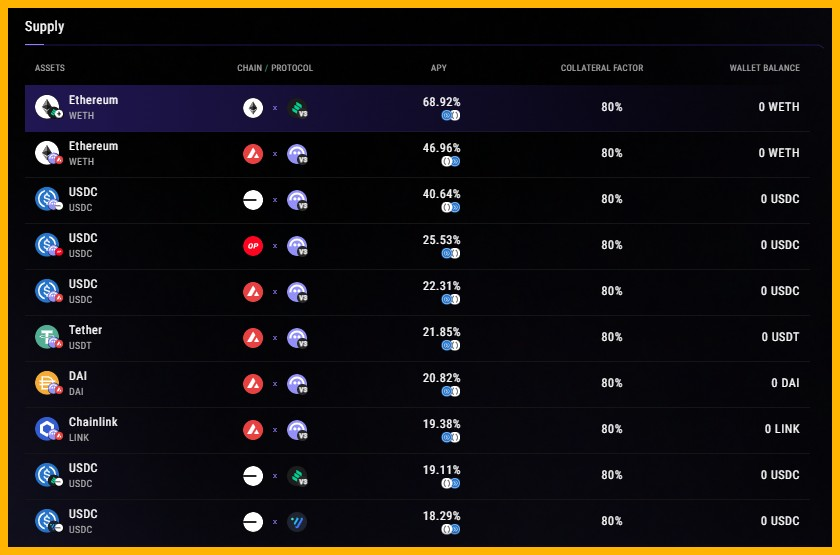Viewport: 840px width, 555px height.
Task: Click the DAI asset coin icon
Action: tap(49, 383)
